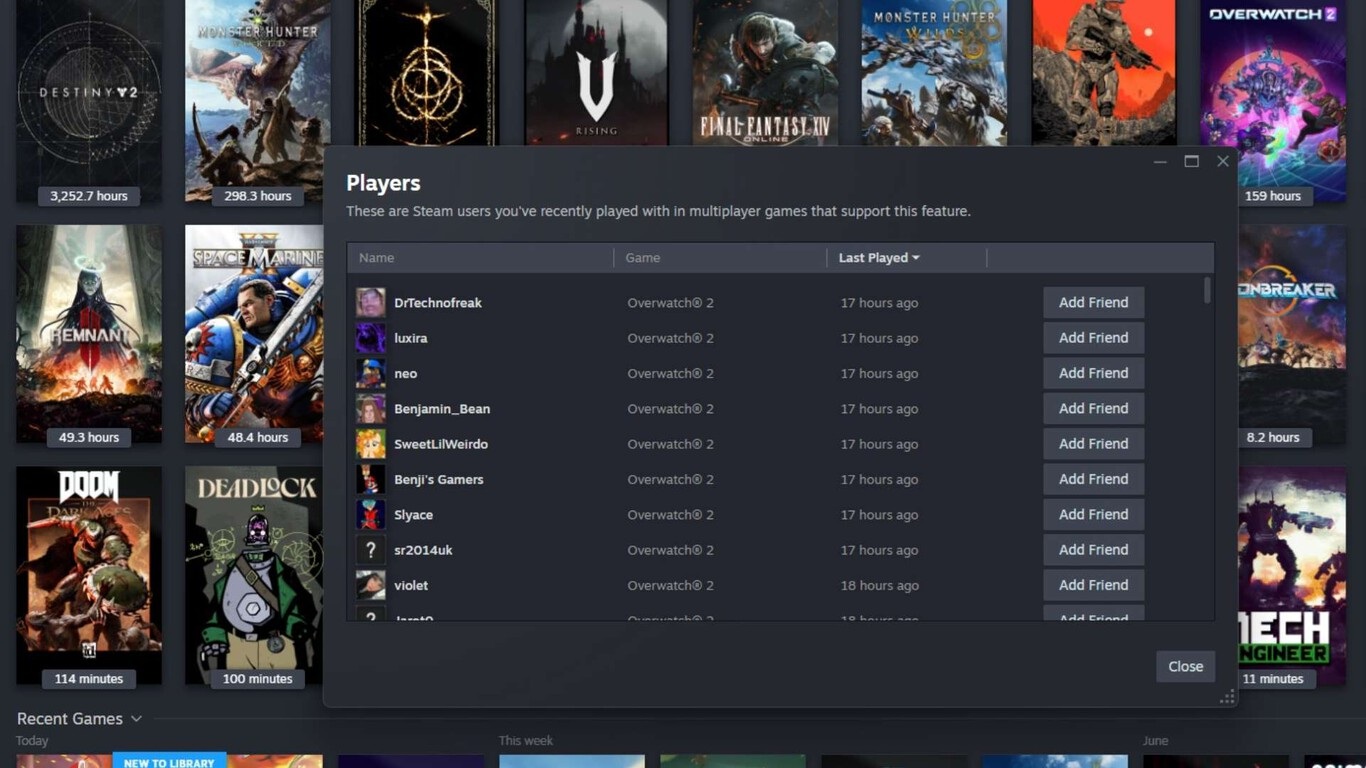The height and width of the screenshot is (768, 1366).
Task: Close the Players dialog via X icon
Action: coord(1223,161)
